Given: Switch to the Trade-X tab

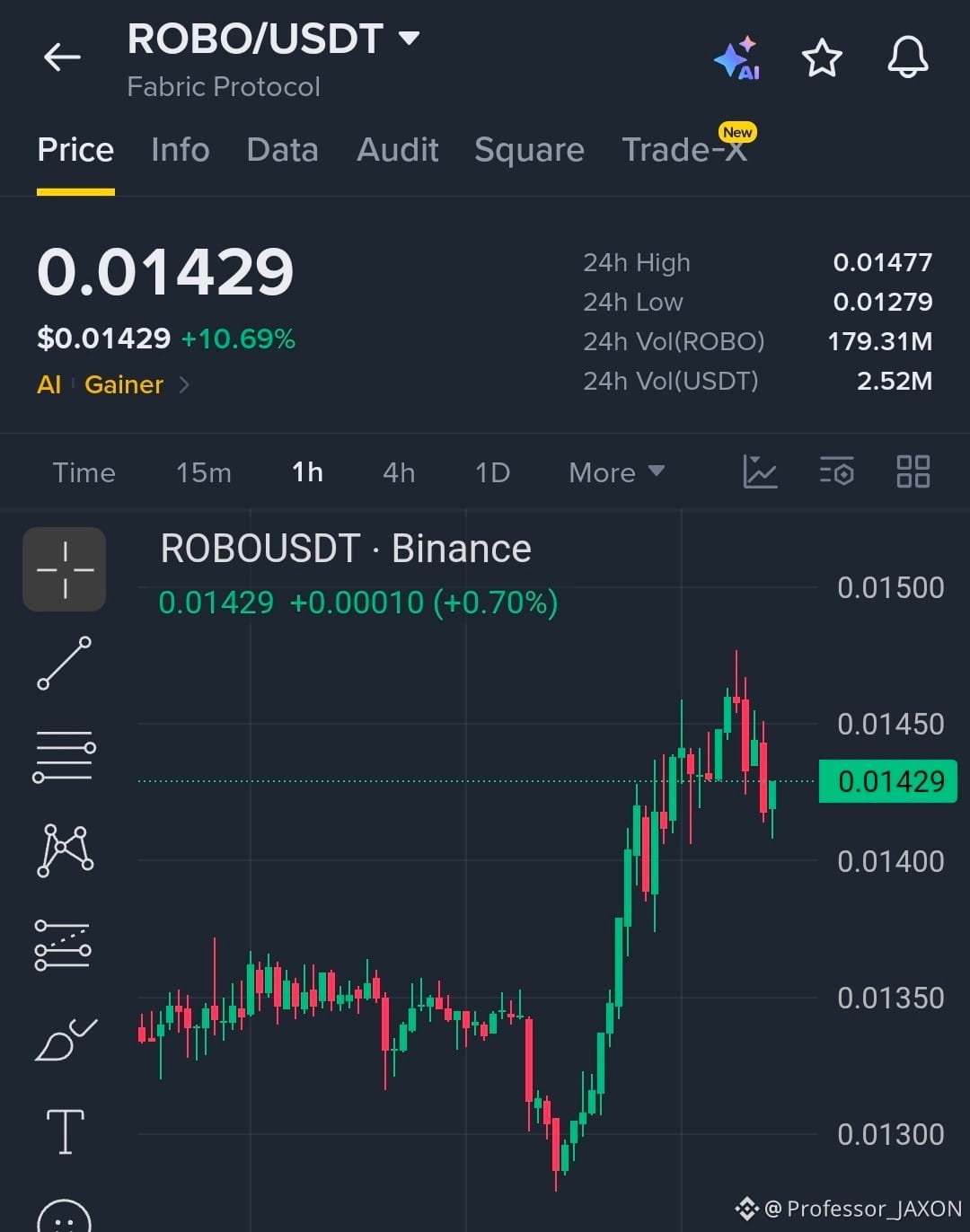Looking at the screenshot, I should pyautogui.click(x=685, y=150).
